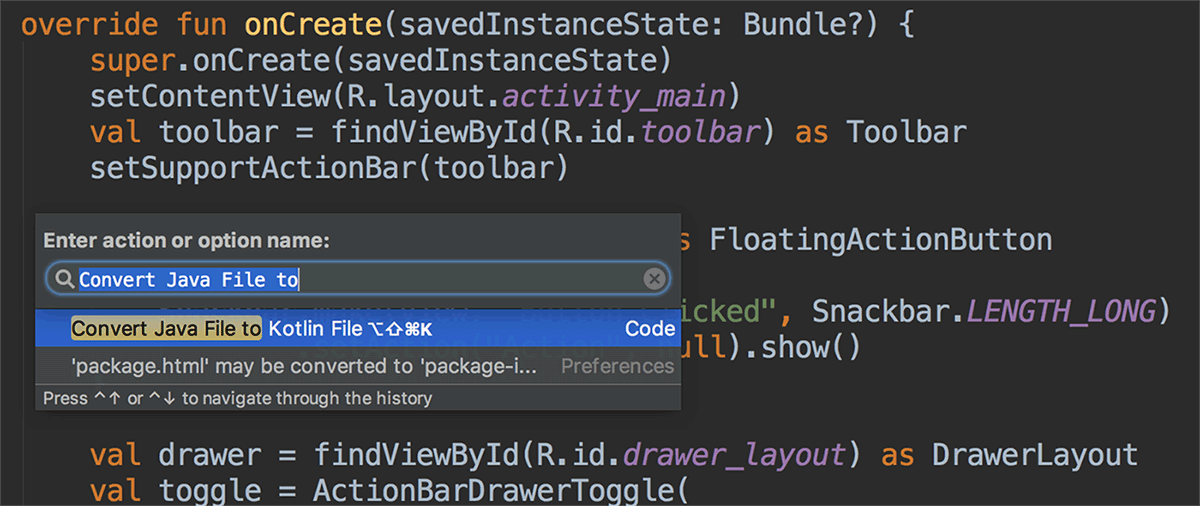1200x506 pixels.
Task: Click inside the "Convert Java File to" search field
Action: [400, 280]
